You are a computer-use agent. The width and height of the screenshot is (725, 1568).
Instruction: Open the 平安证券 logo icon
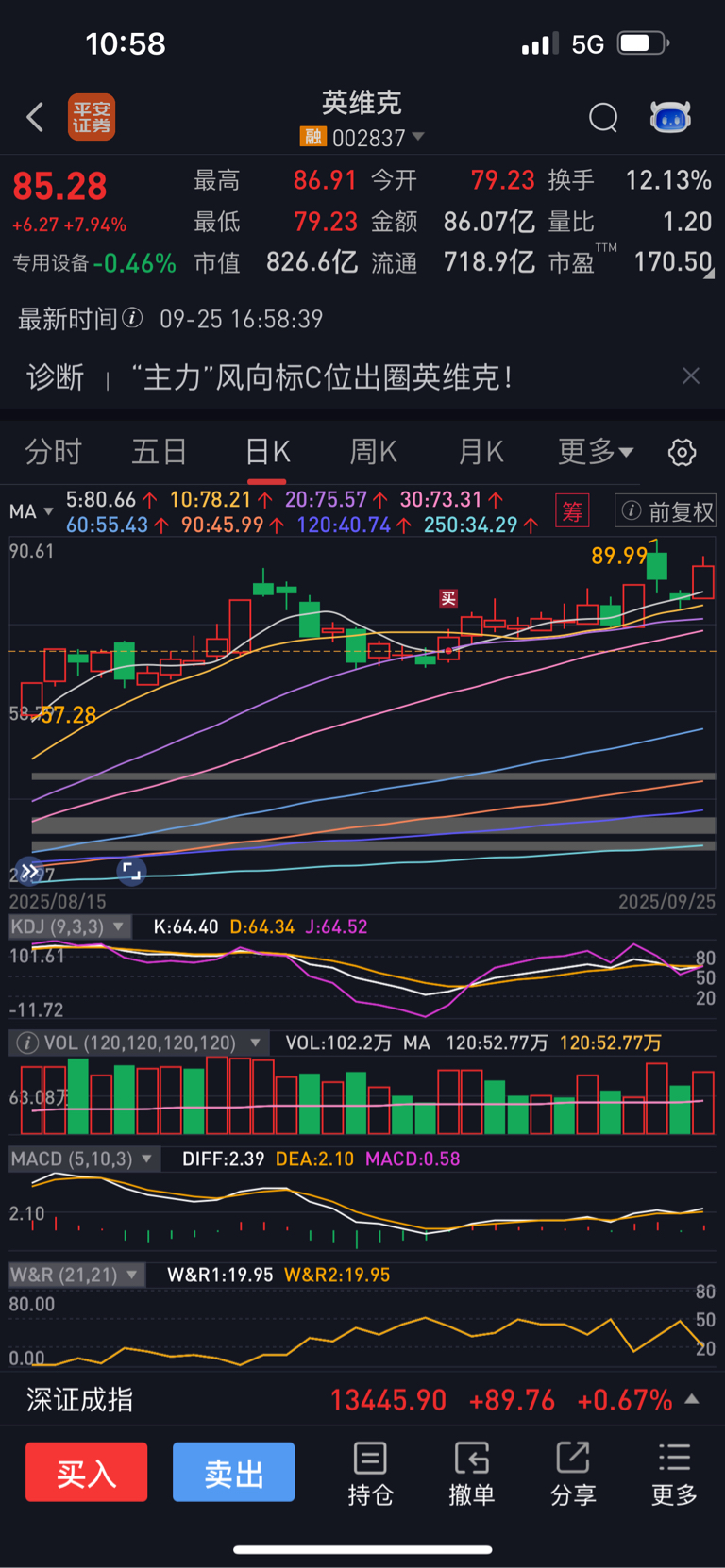coord(92,117)
